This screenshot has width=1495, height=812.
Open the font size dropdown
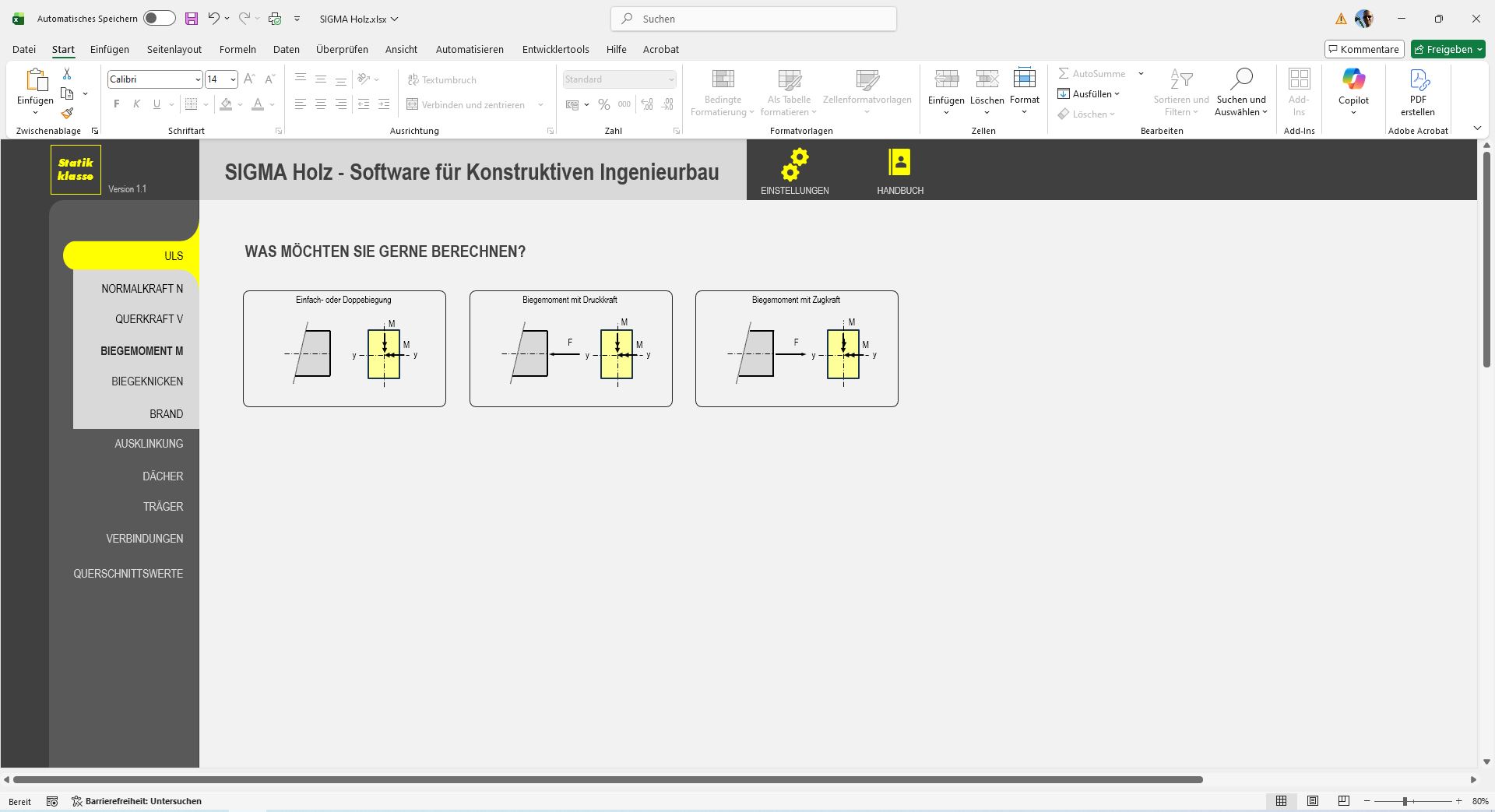coord(233,79)
